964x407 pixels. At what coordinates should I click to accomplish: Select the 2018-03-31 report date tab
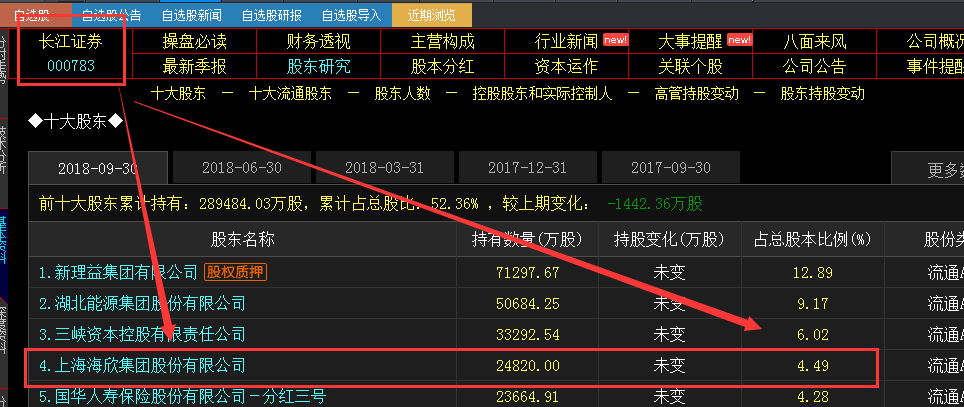(385, 167)
